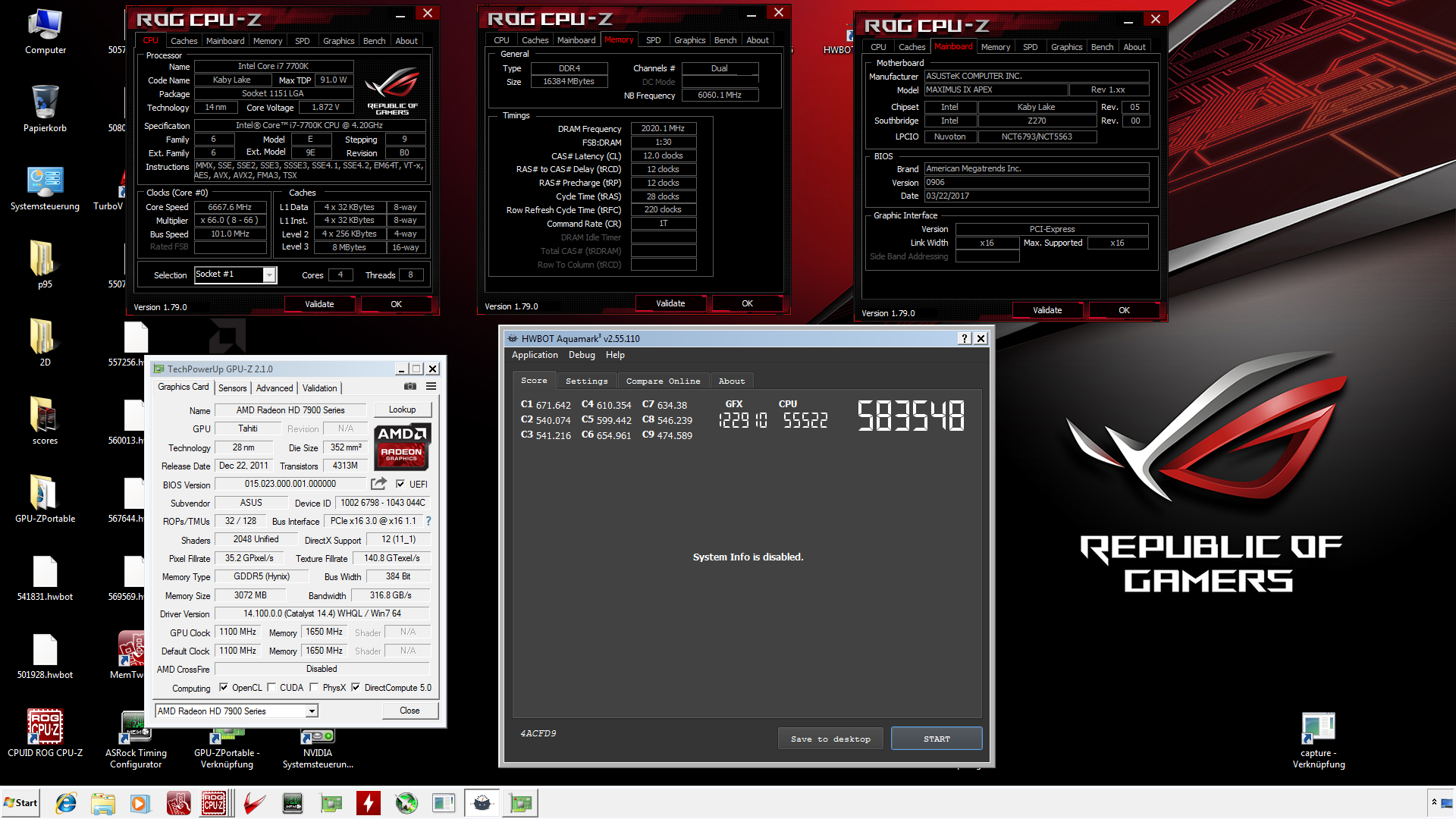Image resolution: width=1456 pixels, height=819 pixels.
Task: Click the red lightning bolt taskbar icon
Action: (x=368, y=803)
